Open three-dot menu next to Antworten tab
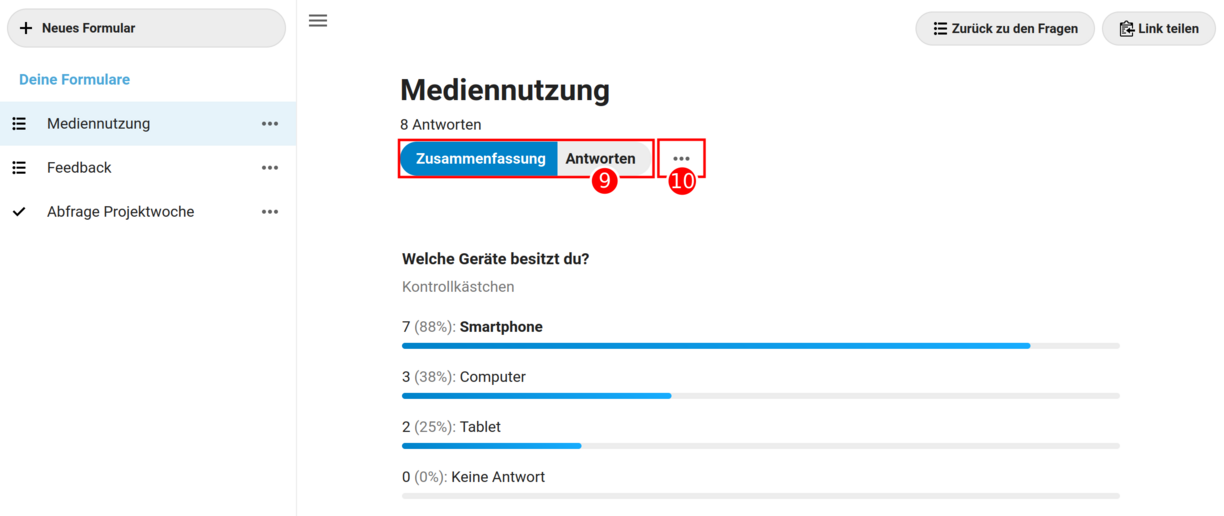1224x516 pixels. [681, 159]
